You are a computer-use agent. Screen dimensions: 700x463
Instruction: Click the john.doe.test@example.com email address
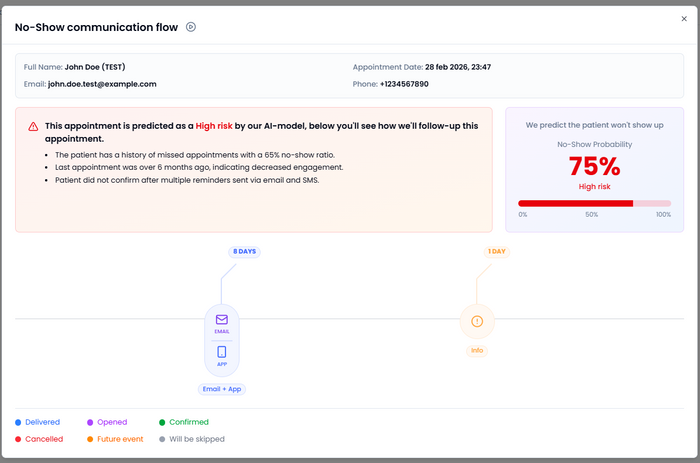tap(102, 84)
